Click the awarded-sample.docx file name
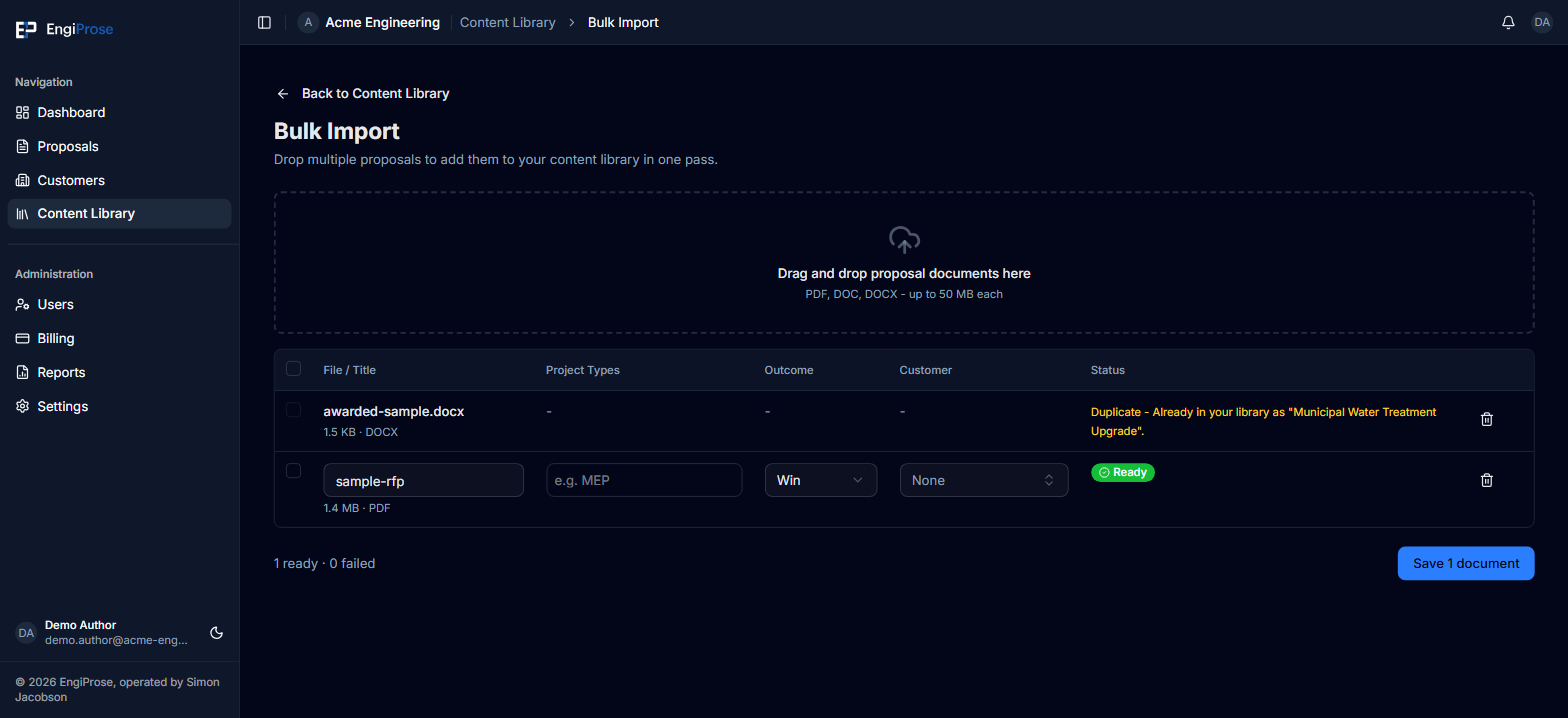Screen dimensions: 1568x718 [x=394, y=411]
